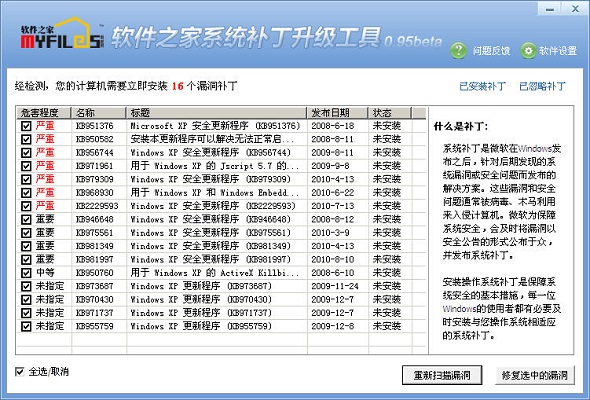The width and height of the screenshot is (590, 400).
Task: Click the 2010-6-22 release date
Action: tap(333, 193)
